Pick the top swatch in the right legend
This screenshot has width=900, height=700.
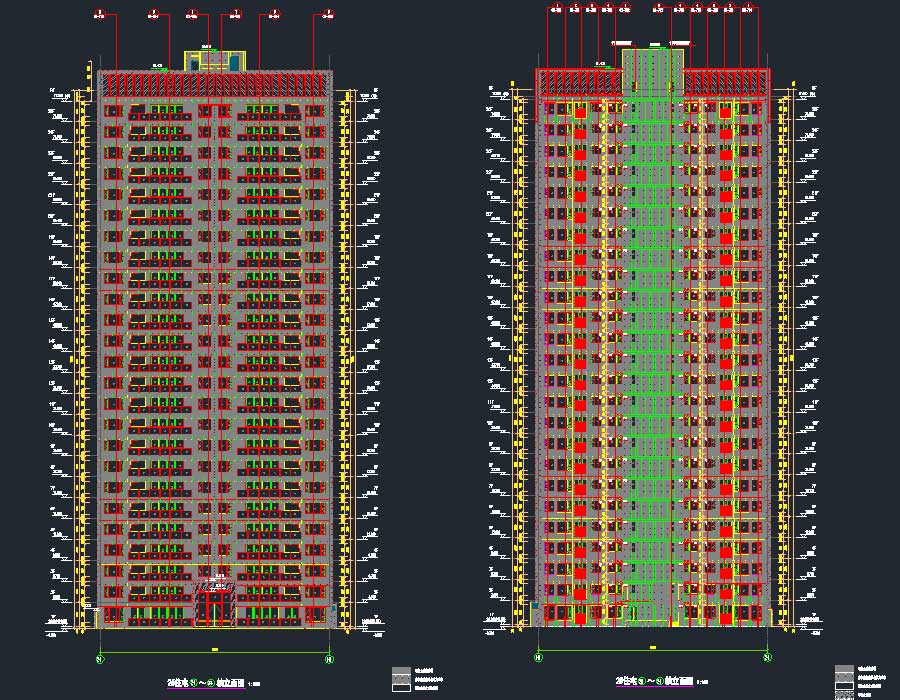tap(842, 671)
